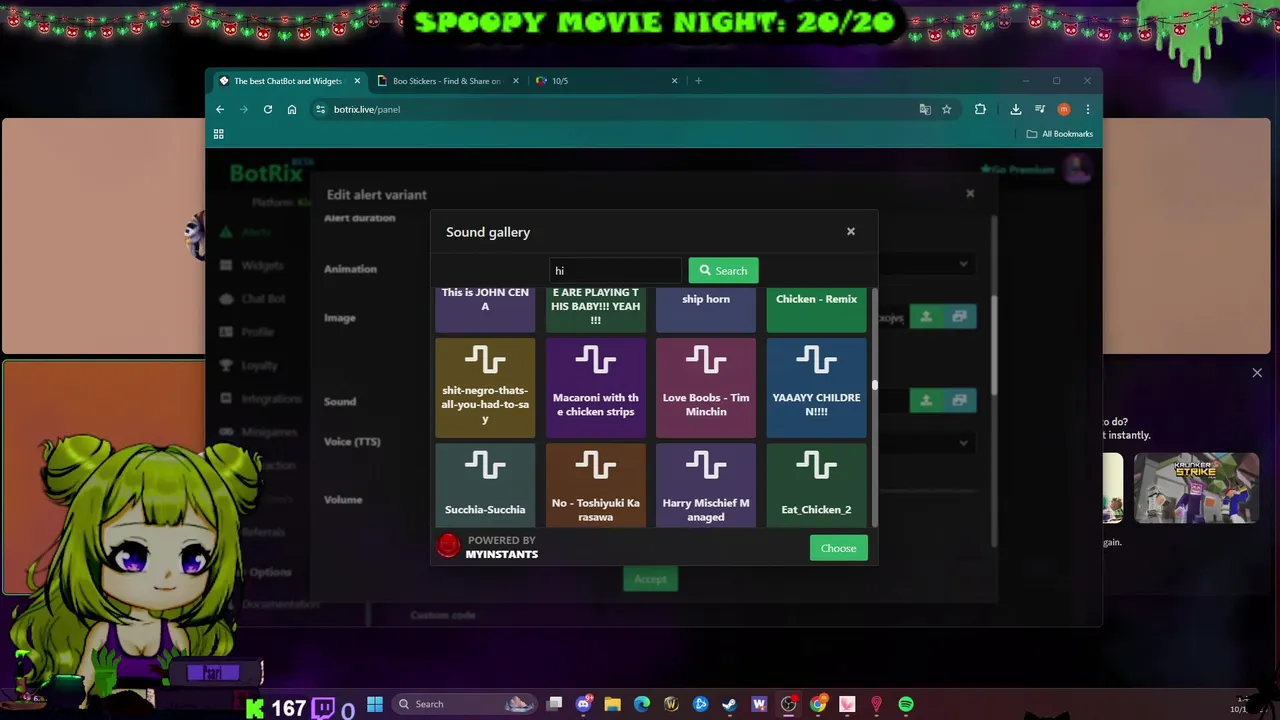Viewport: 1280px width, 720px height.
Task: Close the Edit alert variant dialog
Action: (970, 193)
